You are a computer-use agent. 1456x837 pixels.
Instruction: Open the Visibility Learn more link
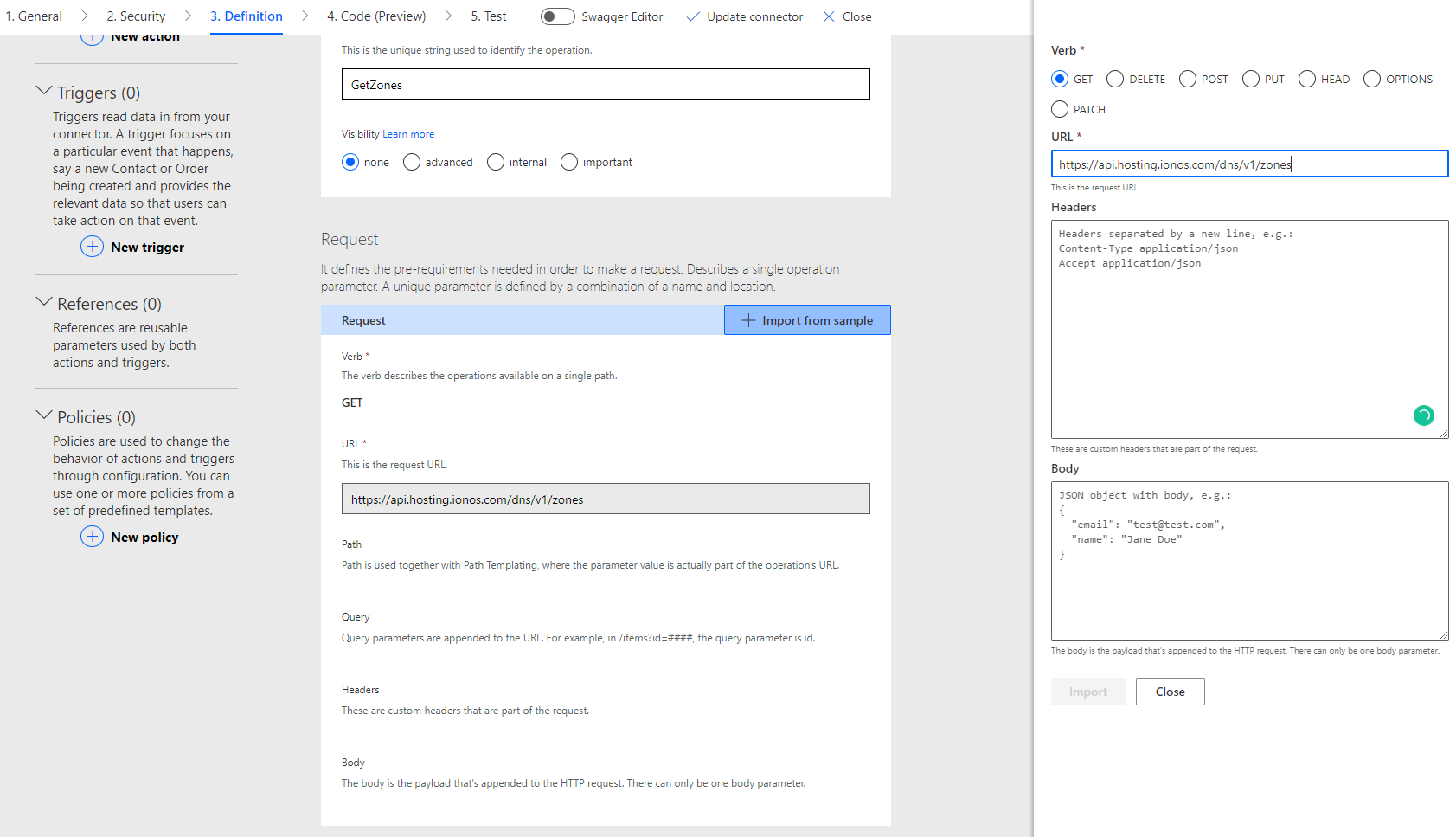[x=408, y=133]
